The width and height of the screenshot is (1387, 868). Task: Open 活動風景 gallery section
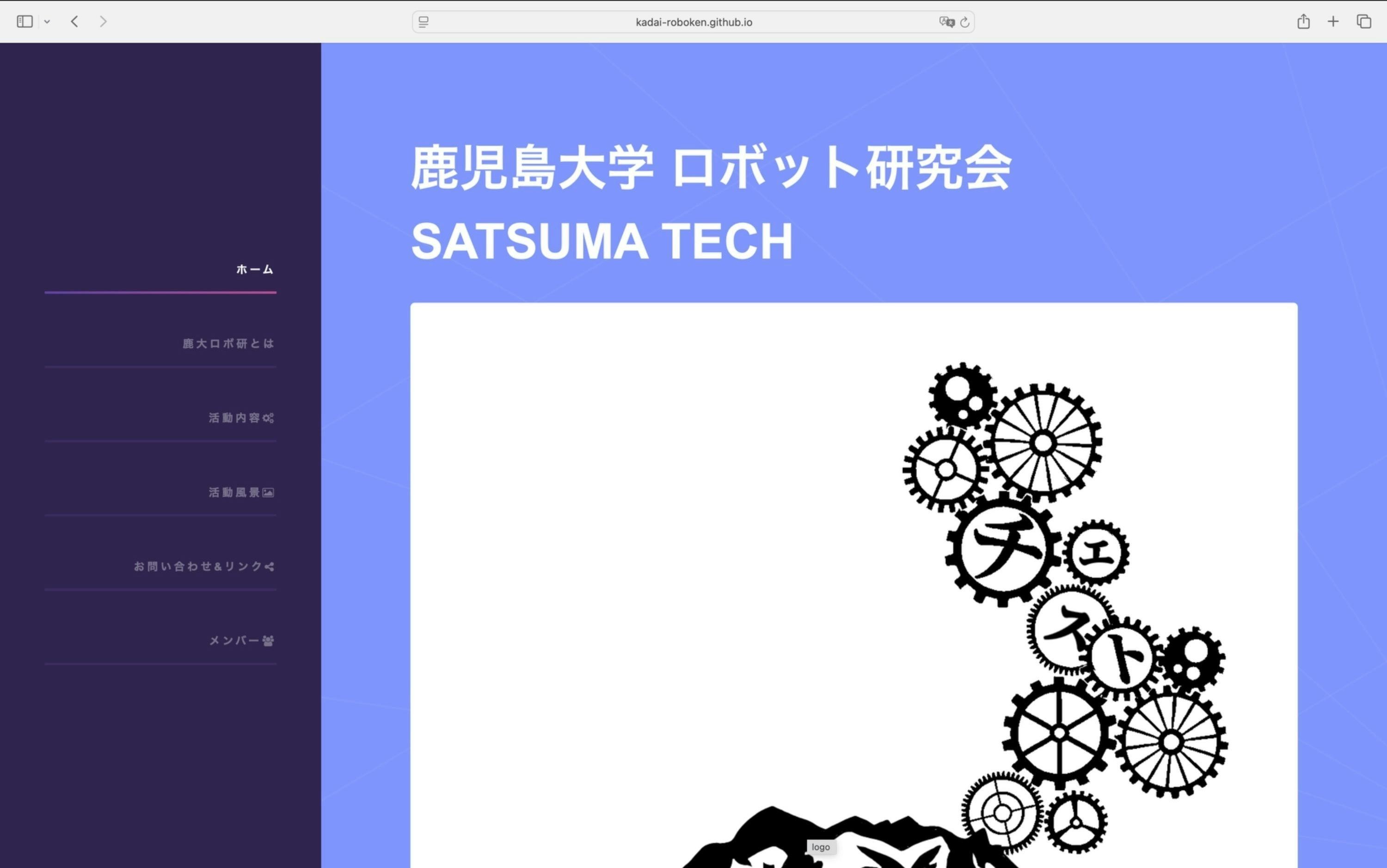[x=240, y=492]
